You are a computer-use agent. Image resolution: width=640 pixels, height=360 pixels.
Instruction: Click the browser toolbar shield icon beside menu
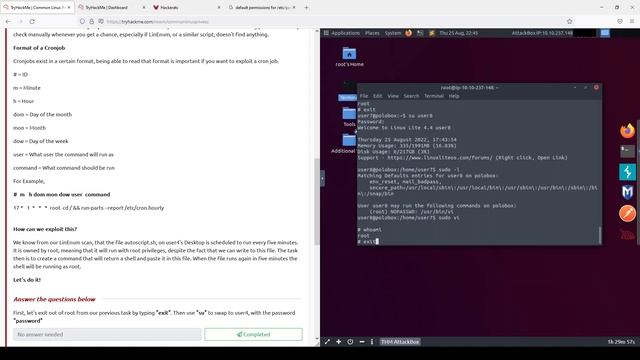click(x=620, y=21)
